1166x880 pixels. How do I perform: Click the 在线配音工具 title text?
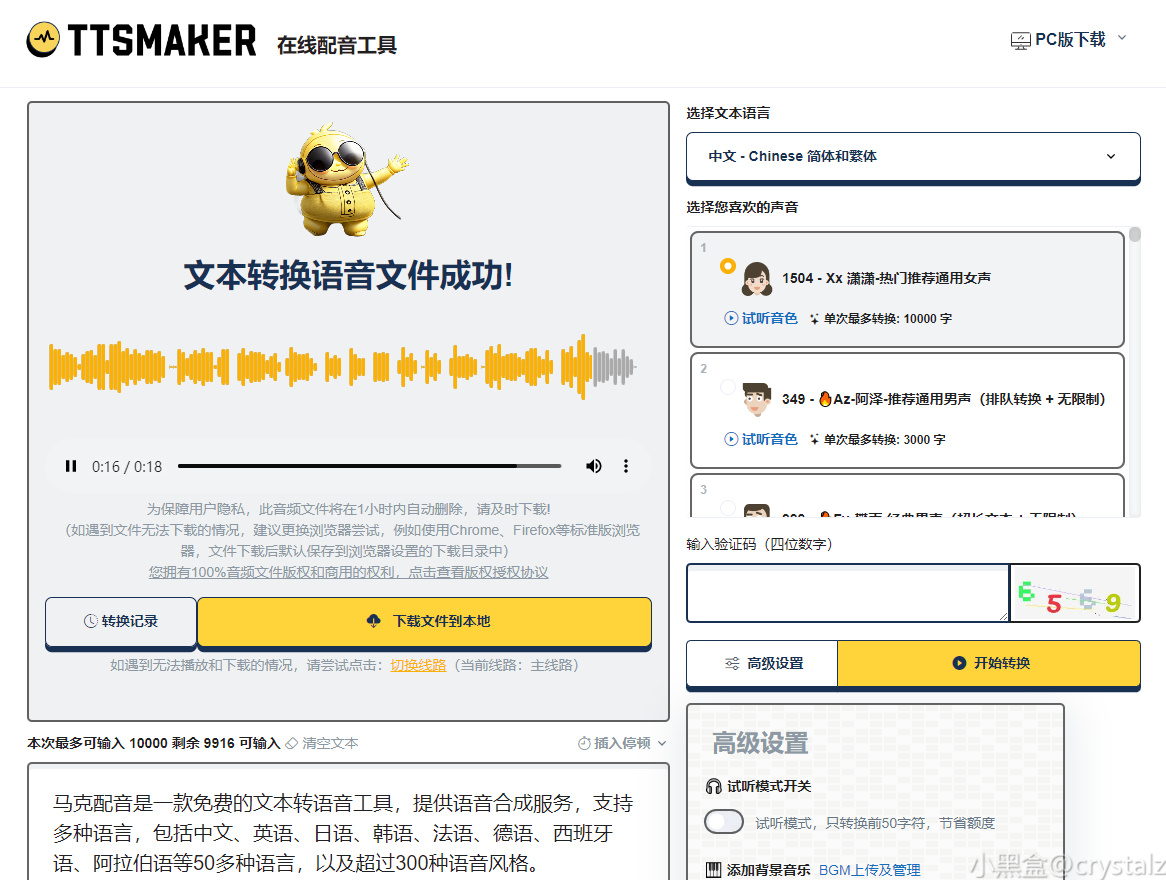click(337, 45)
